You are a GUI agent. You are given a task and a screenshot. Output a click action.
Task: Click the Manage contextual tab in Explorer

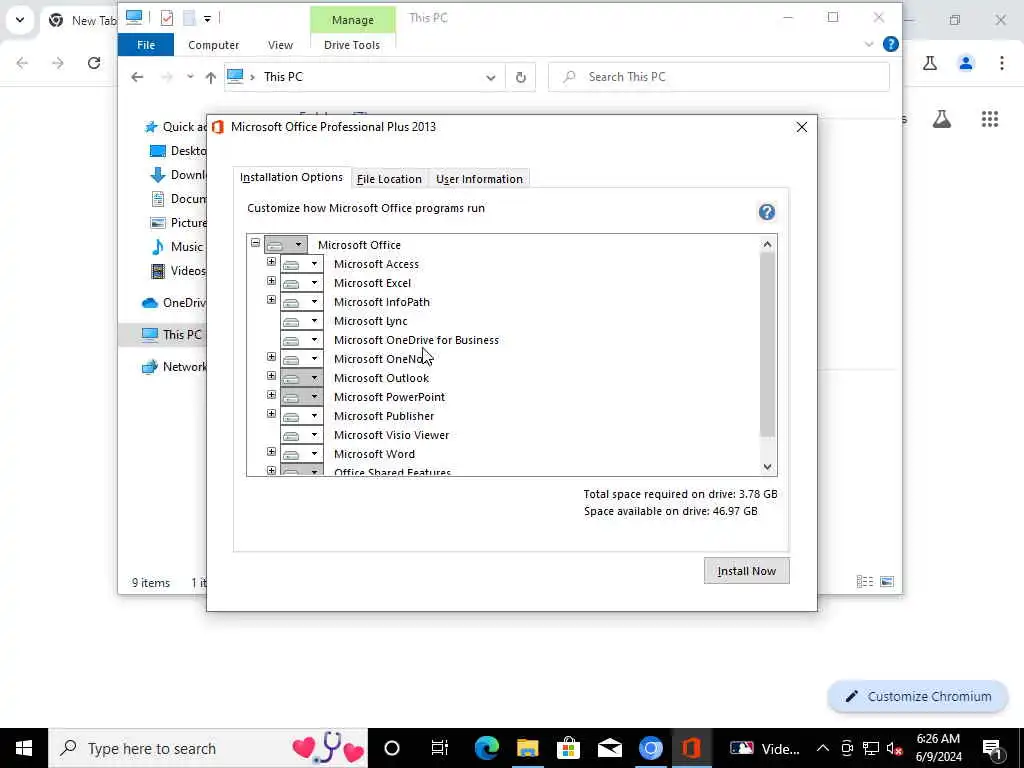tap(353, 20)
